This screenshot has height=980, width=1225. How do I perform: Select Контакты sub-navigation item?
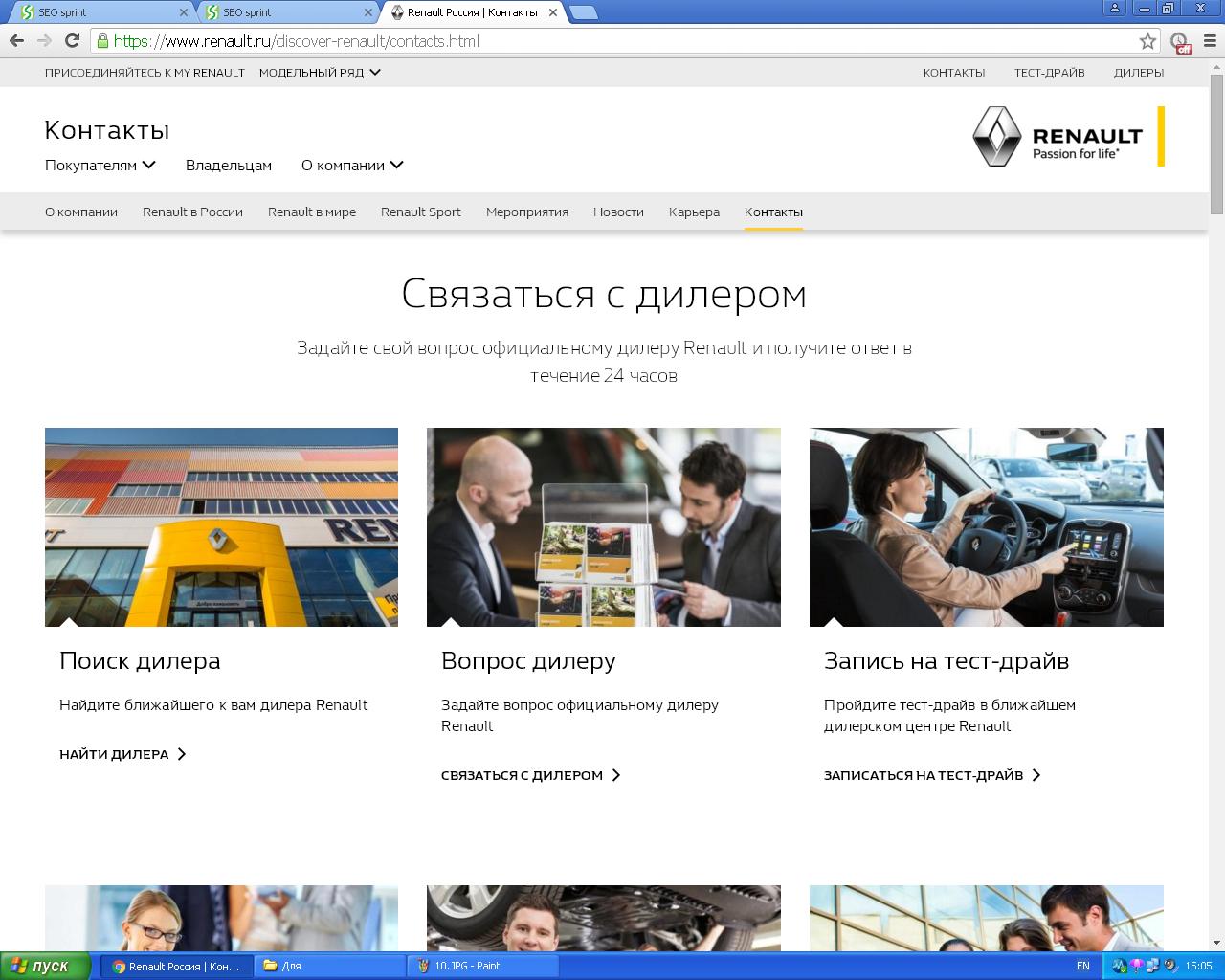[773, 212]
